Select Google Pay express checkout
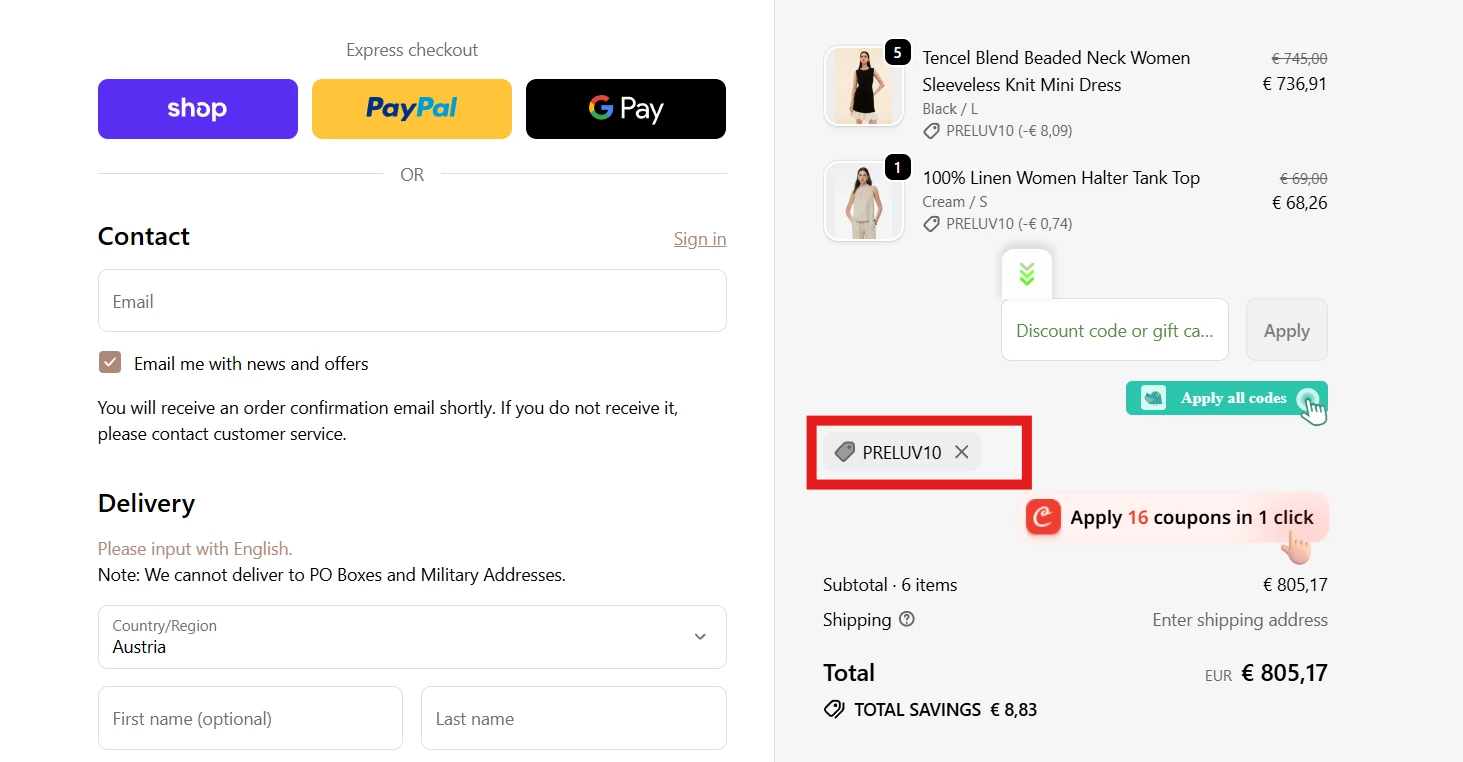This screenshot has width=1463, height=762. point(626,109)
